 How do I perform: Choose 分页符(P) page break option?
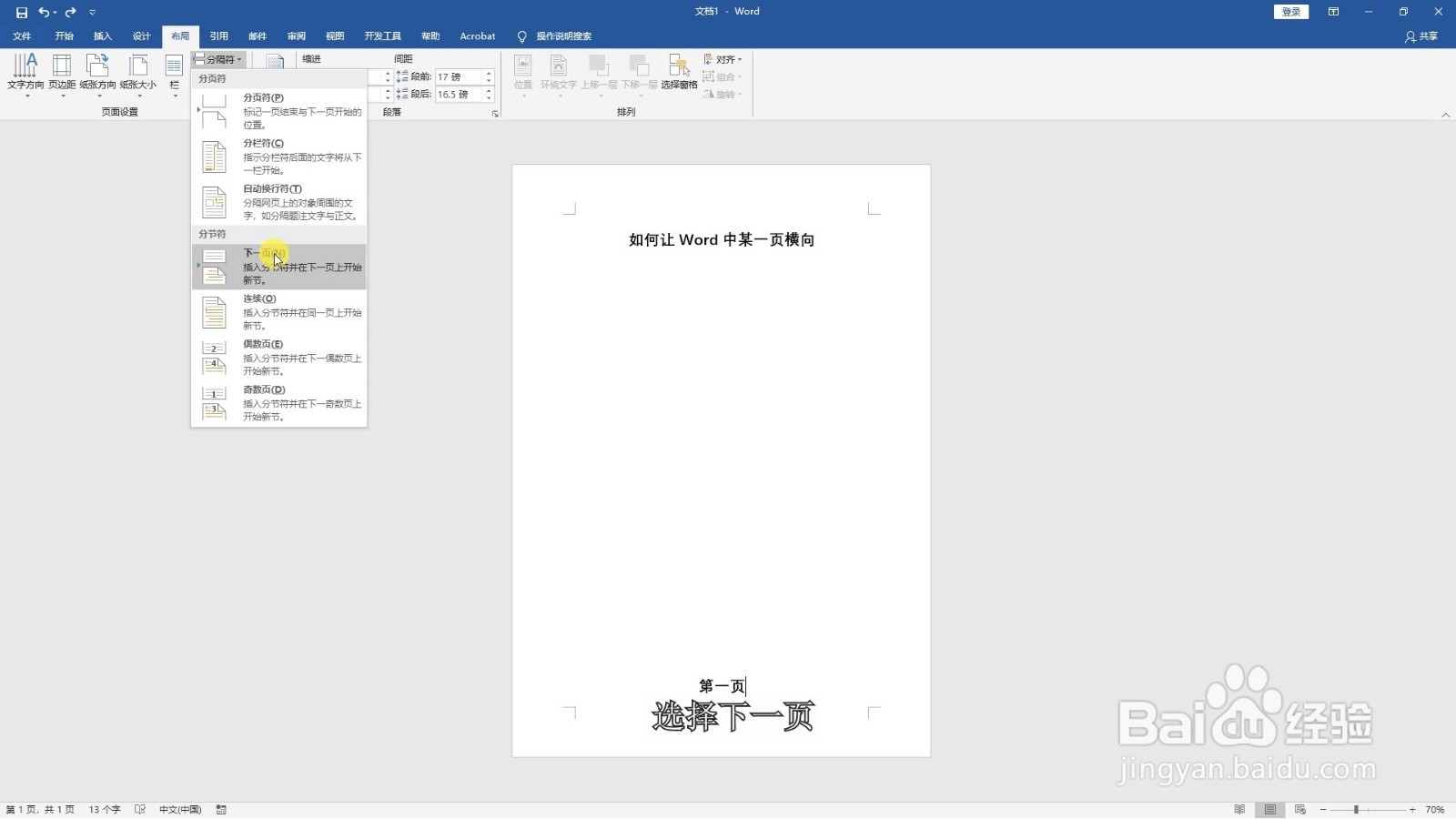pos(278,110)
